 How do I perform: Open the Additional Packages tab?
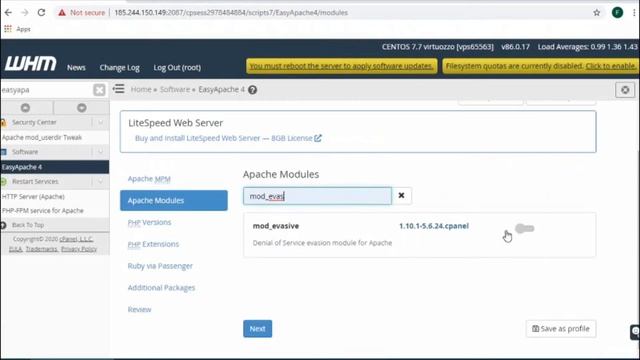[x=161, y=288]
